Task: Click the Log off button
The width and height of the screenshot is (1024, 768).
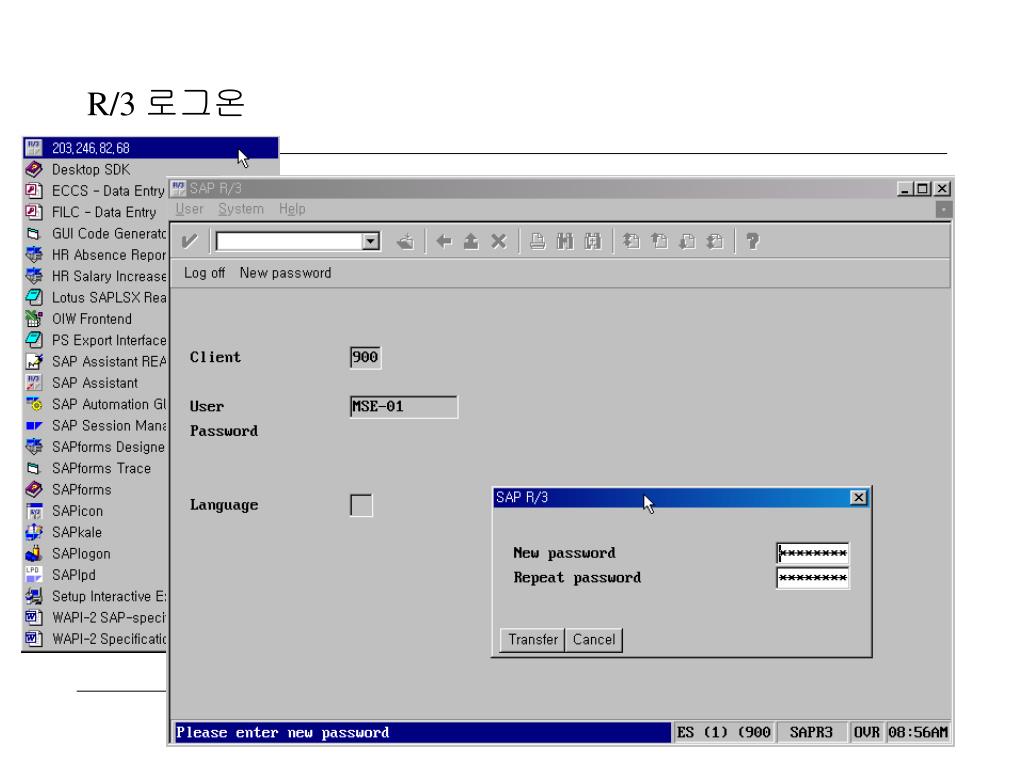Action: [x=204, y=273]
